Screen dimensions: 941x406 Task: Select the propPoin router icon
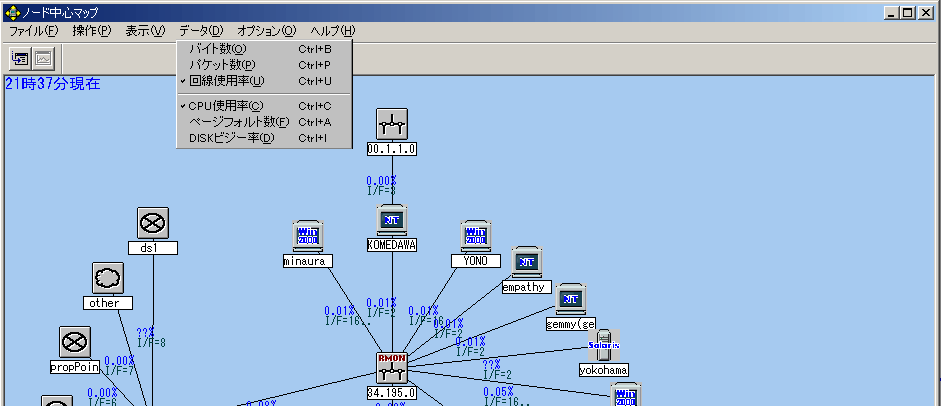[x=75, y=342]
